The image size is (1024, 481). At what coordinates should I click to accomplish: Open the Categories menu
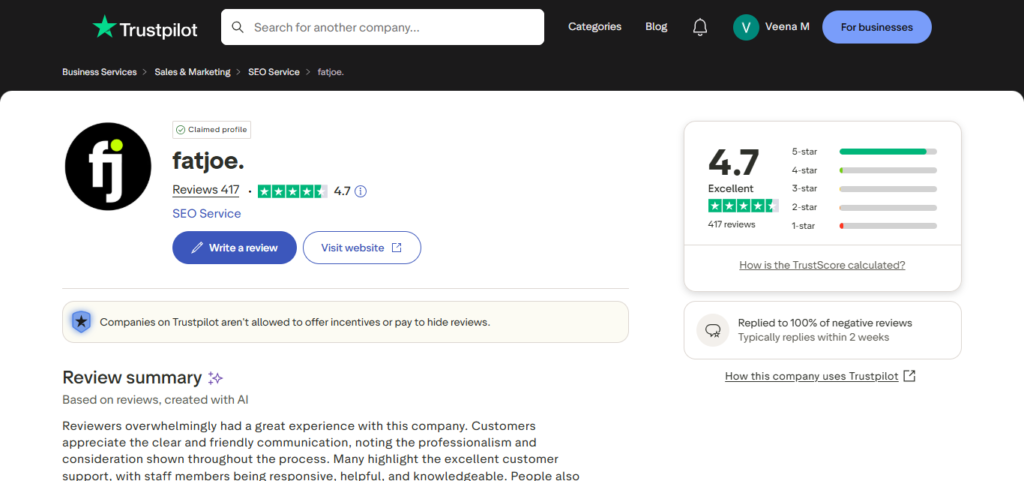[x=594, y=27]
